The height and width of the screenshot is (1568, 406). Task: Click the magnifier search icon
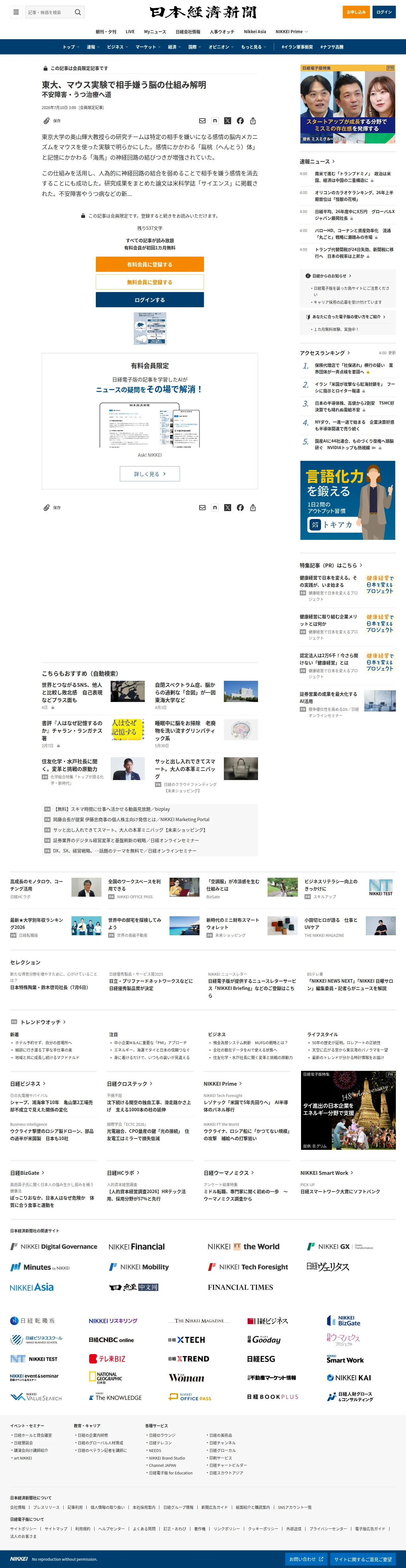pos(77,12)
